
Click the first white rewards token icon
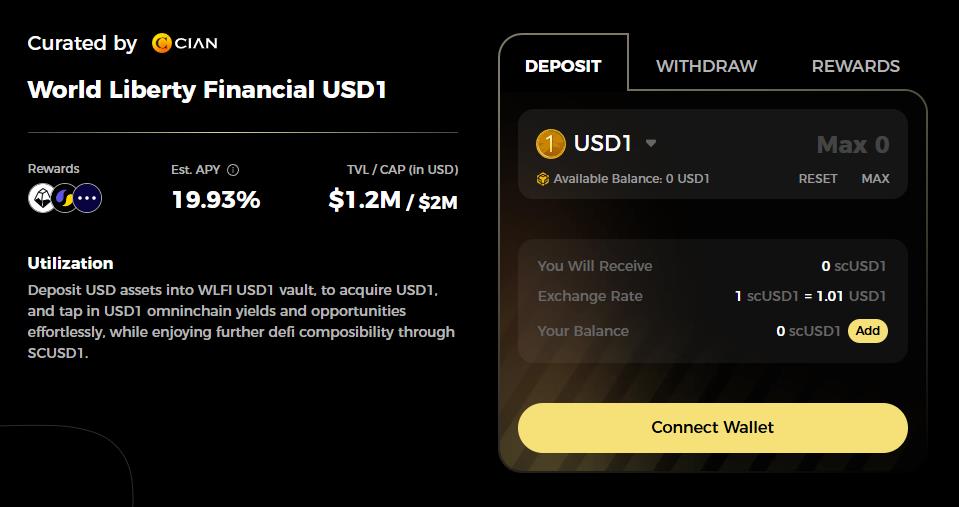coord(42,198)
